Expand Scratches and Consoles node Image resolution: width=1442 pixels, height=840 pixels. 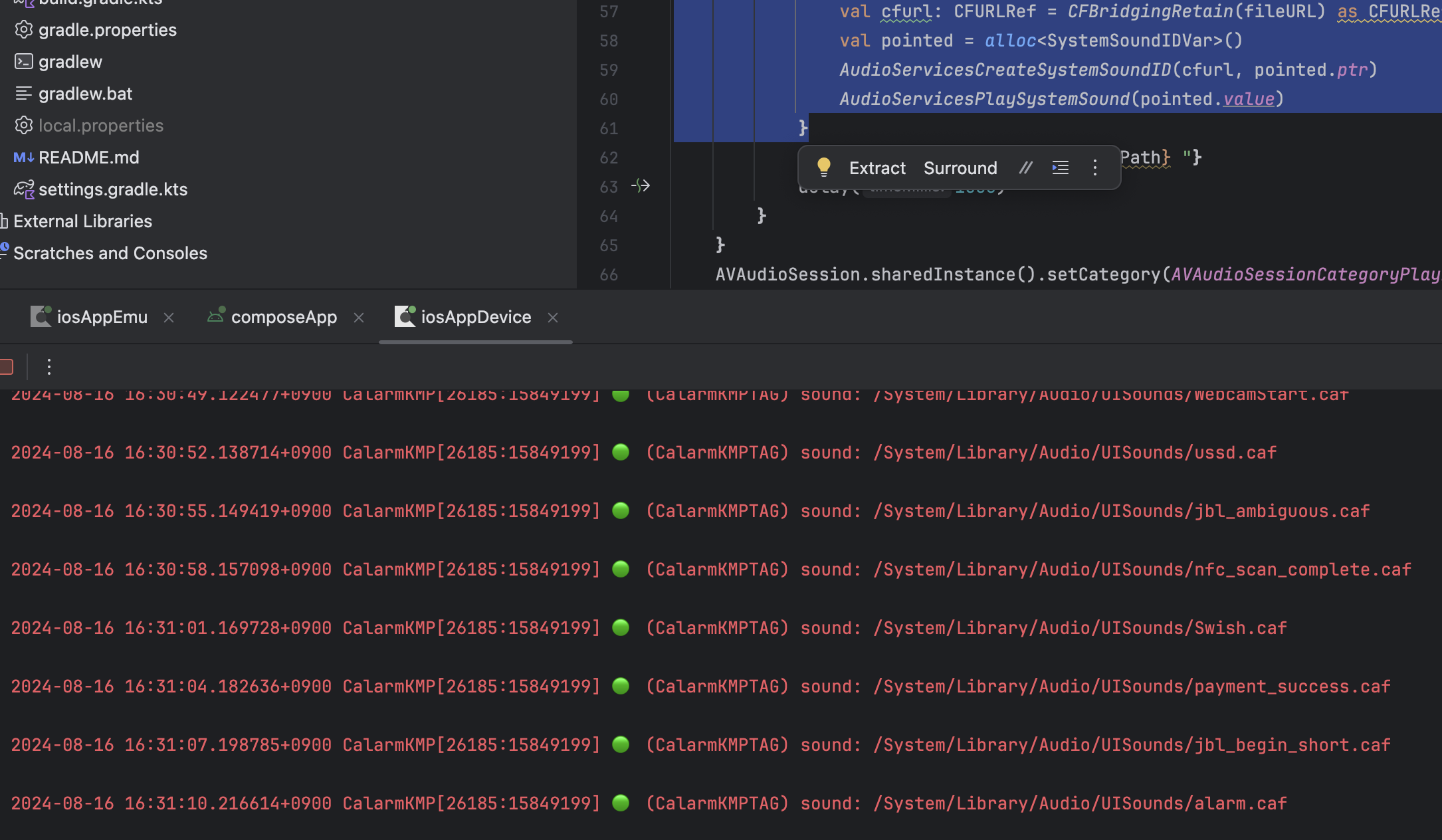pyautogui.click(x=110, y=253)
